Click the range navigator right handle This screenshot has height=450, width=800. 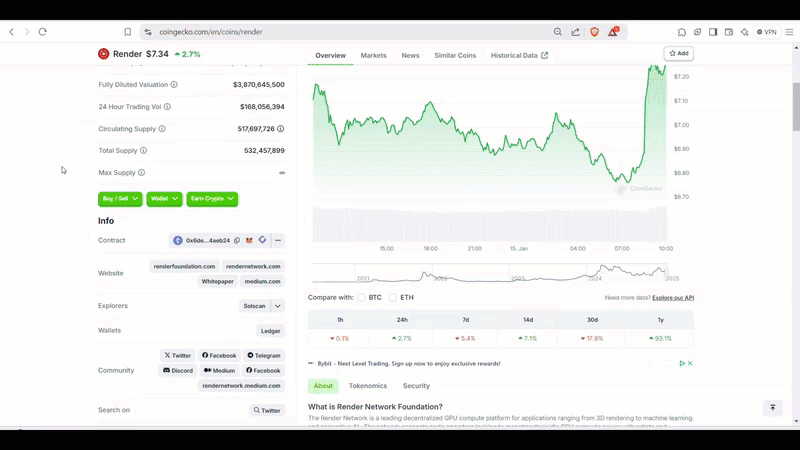pyautogui.click(x=666, y=273)
